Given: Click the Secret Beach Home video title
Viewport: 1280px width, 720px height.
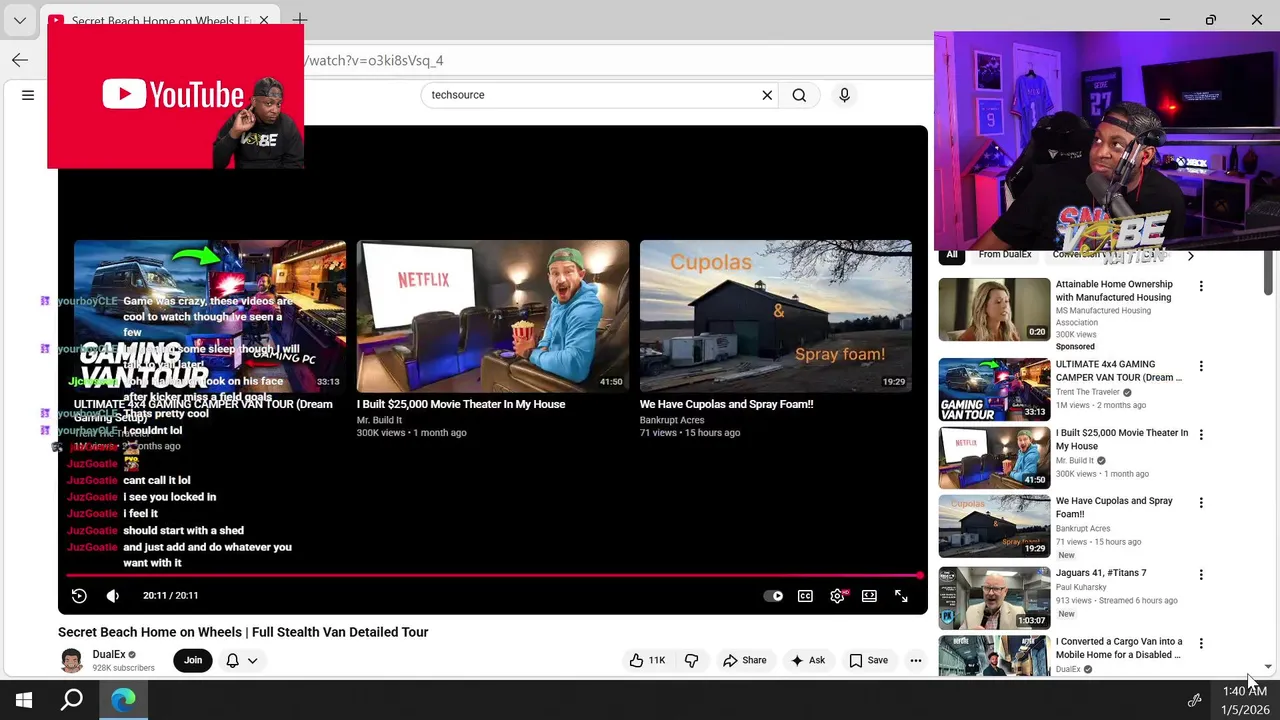Looking at the screenshot, I should (243, 632).
